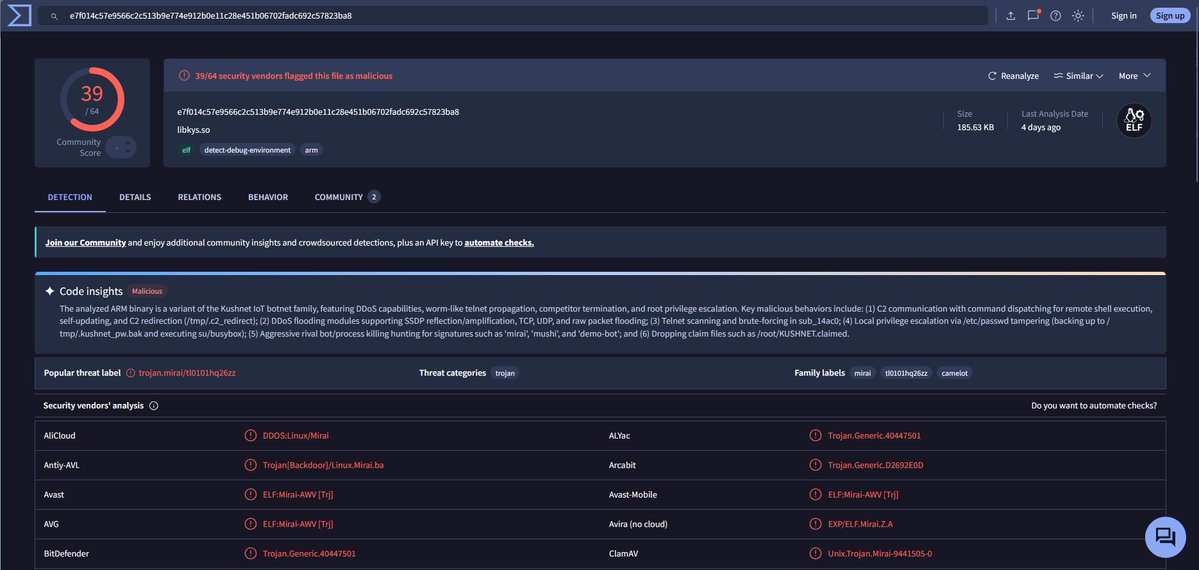This screenshot has height=570, width=1199.
Task: Click the page vertical scrollbar
Action: point(1195,107)
